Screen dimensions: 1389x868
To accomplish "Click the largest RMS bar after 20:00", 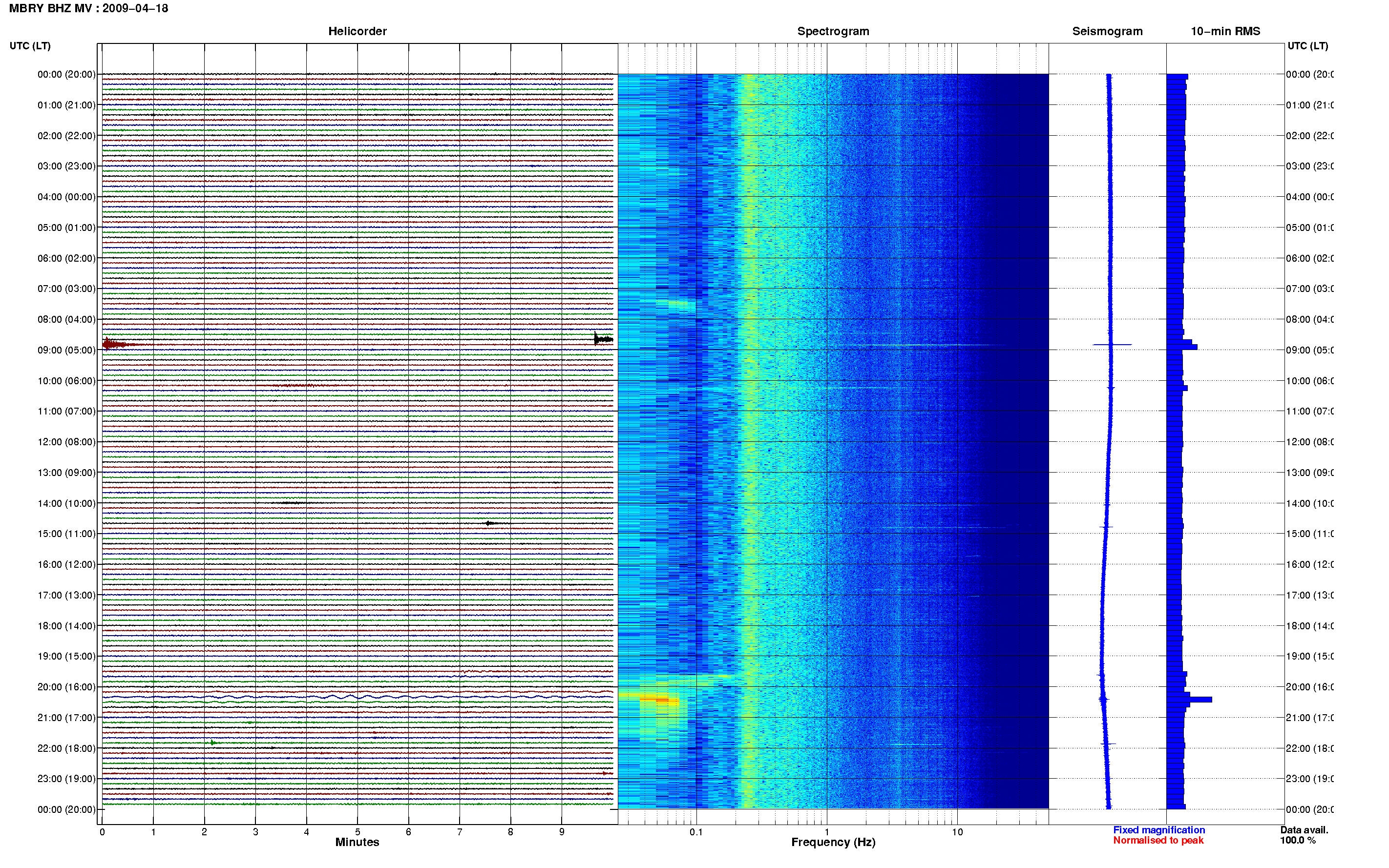I will [1189, 699].
